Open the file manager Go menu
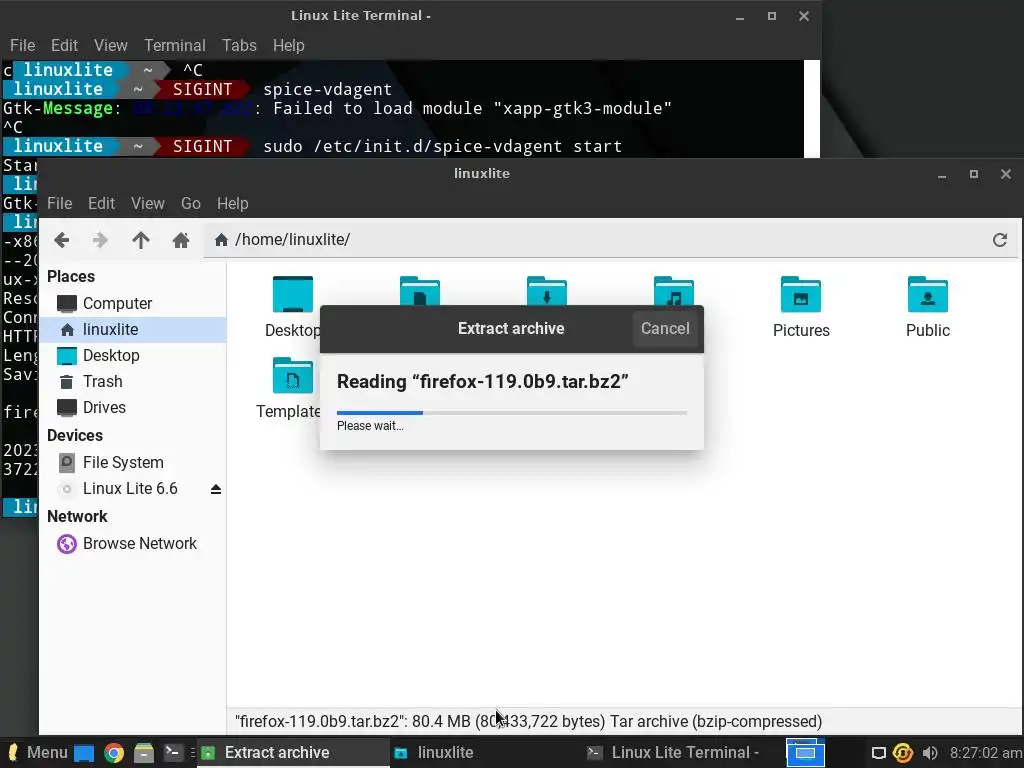Screen dimensions: 1024x768 tap(191, 204)
